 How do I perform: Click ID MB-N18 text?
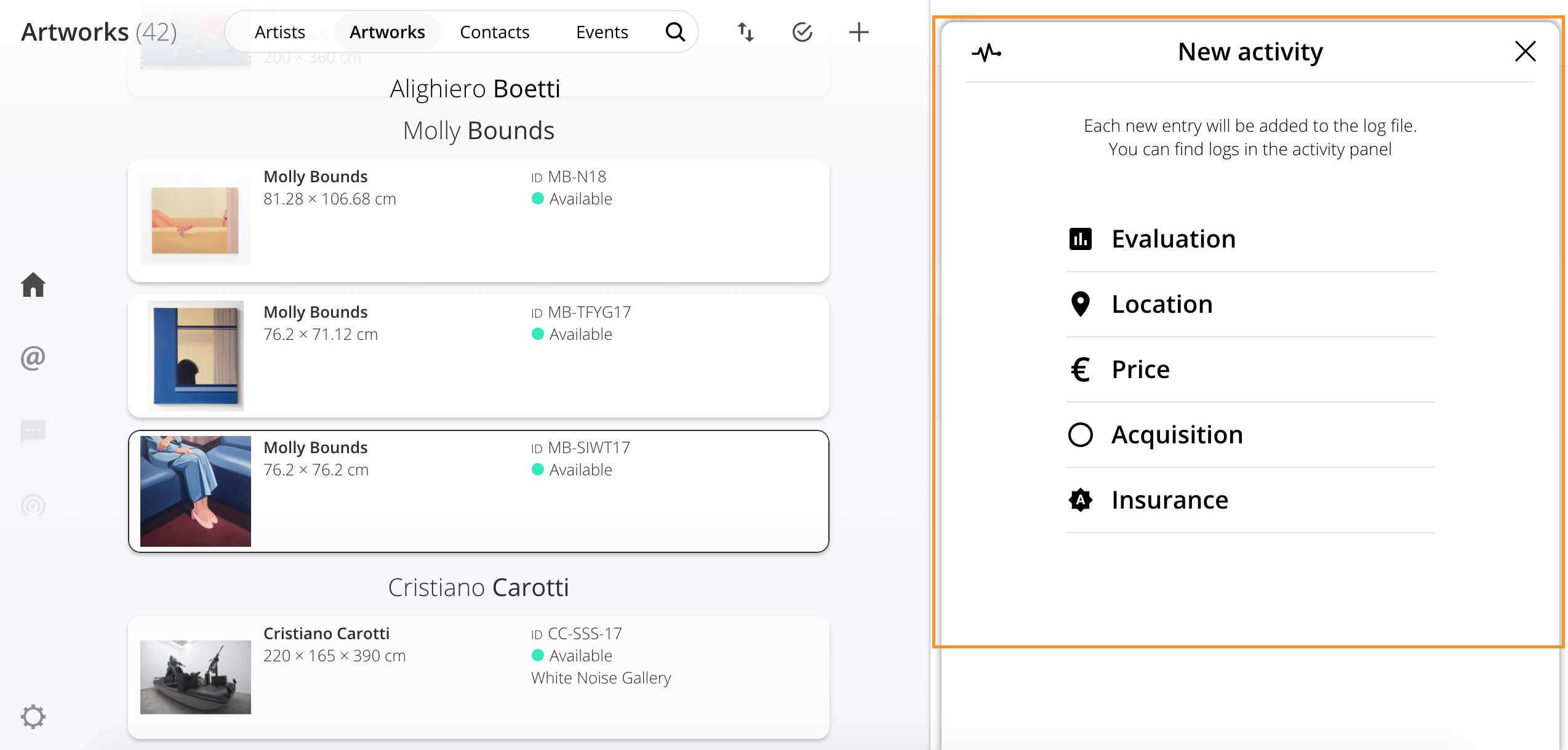pos(569,177)
